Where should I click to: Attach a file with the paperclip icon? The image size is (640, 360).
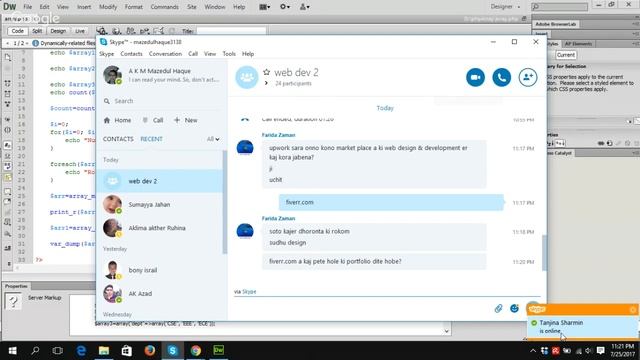tap(498, 308)
